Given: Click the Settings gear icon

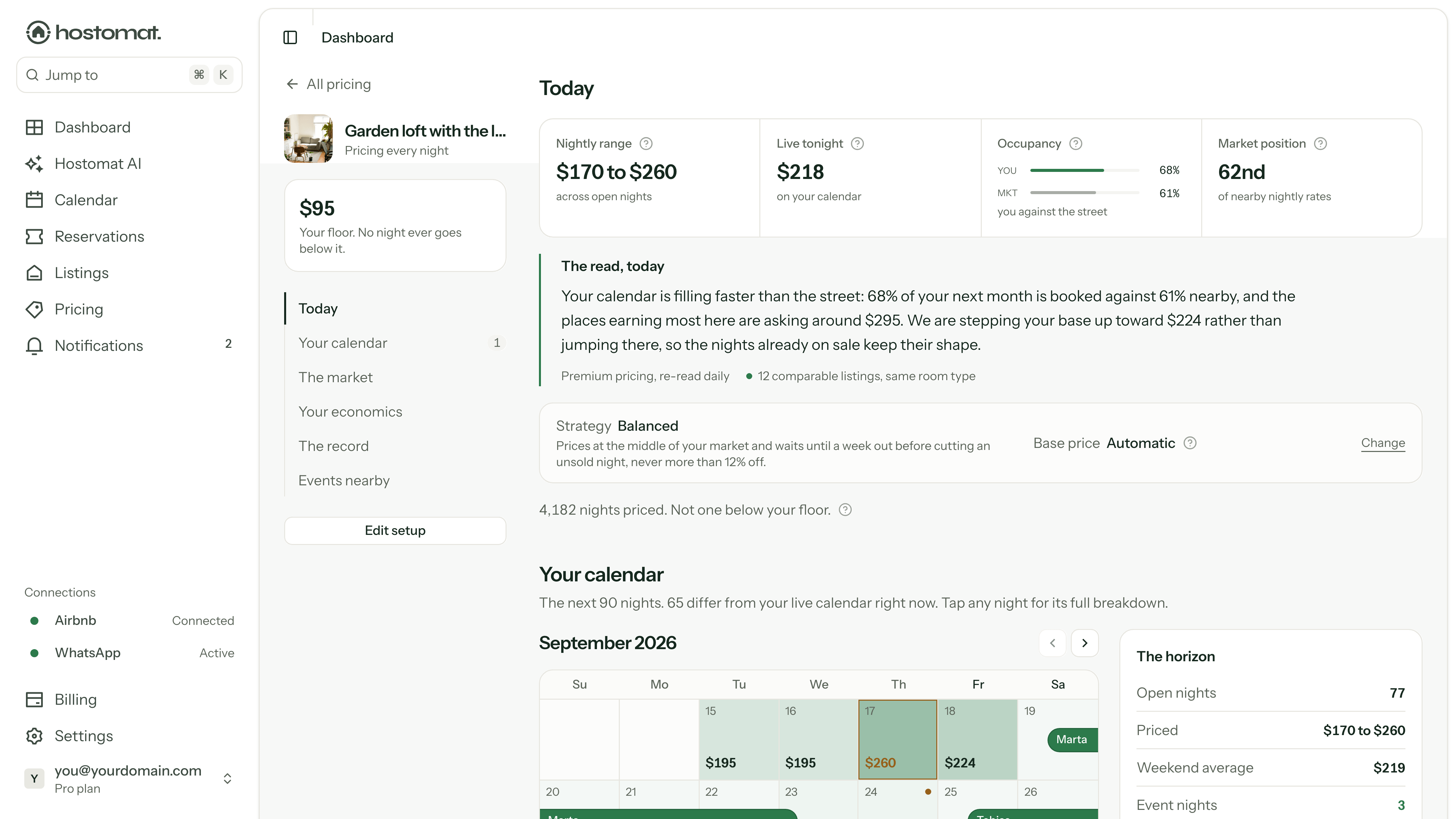Looking at the screenshot, I should [x=34, y=736].
